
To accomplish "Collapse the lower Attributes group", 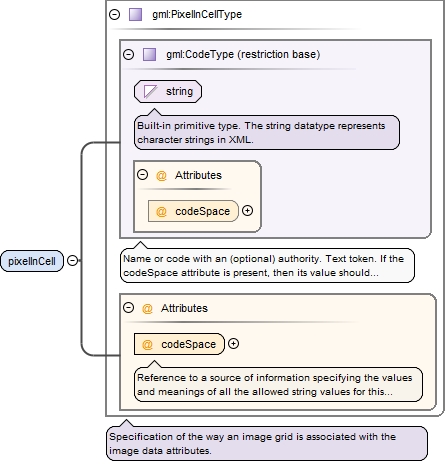I will coord(129,308).
